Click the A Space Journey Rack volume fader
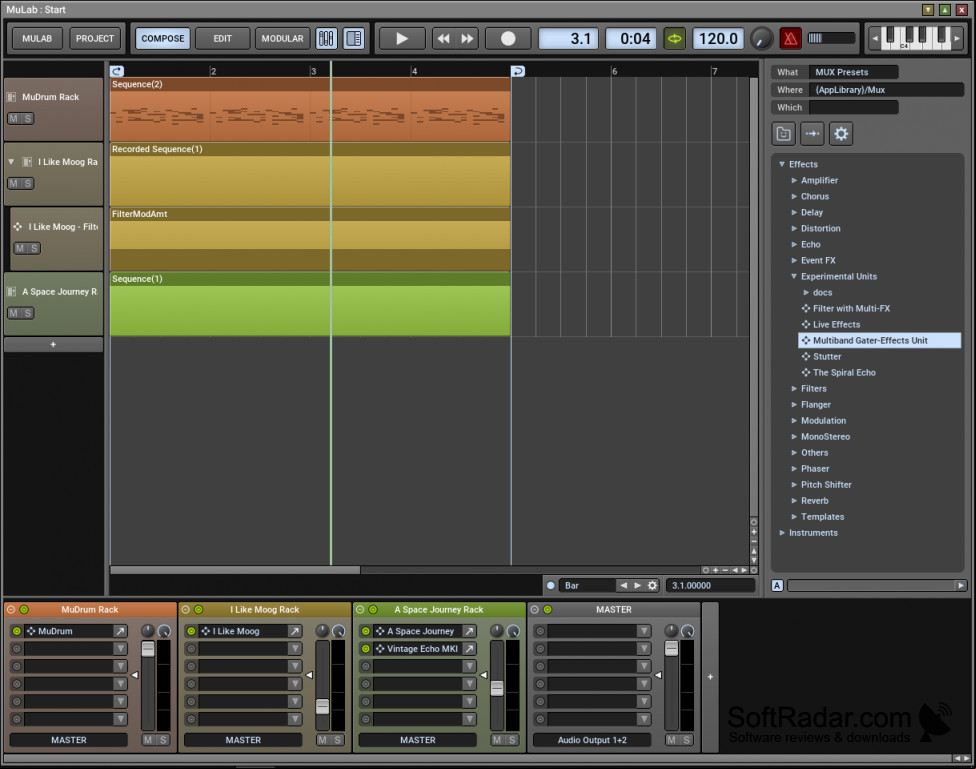976x769 pixels. [x=497, y=687]
